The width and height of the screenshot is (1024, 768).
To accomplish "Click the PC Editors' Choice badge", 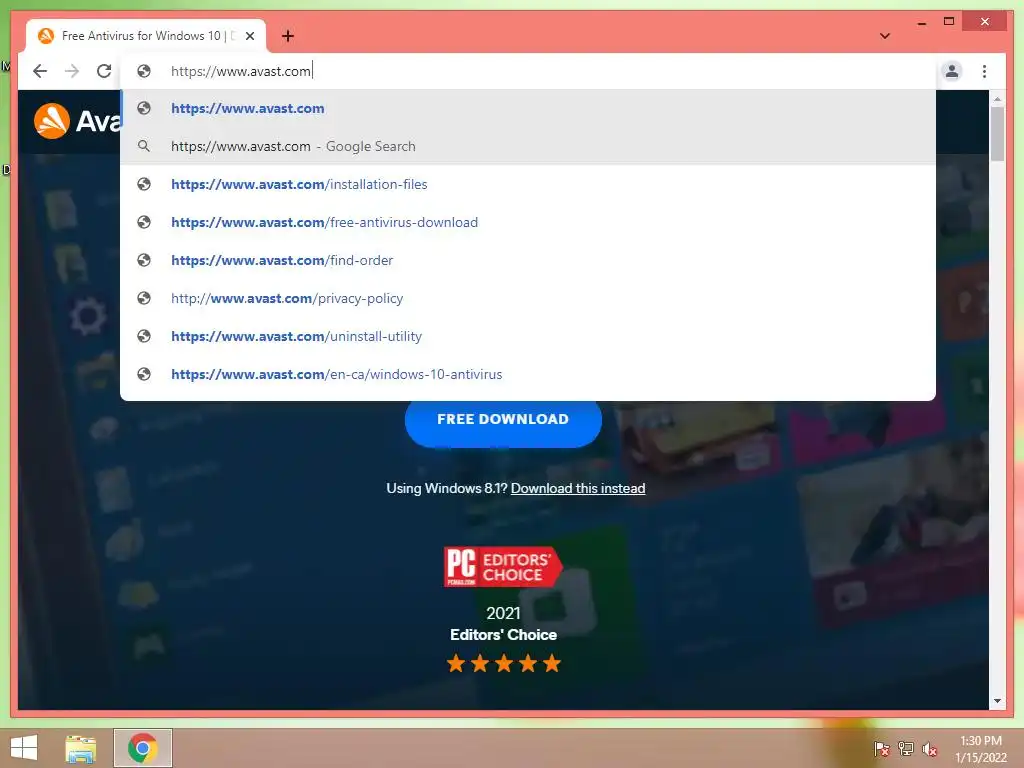I will pyautogui.click(x=503, y=566).
